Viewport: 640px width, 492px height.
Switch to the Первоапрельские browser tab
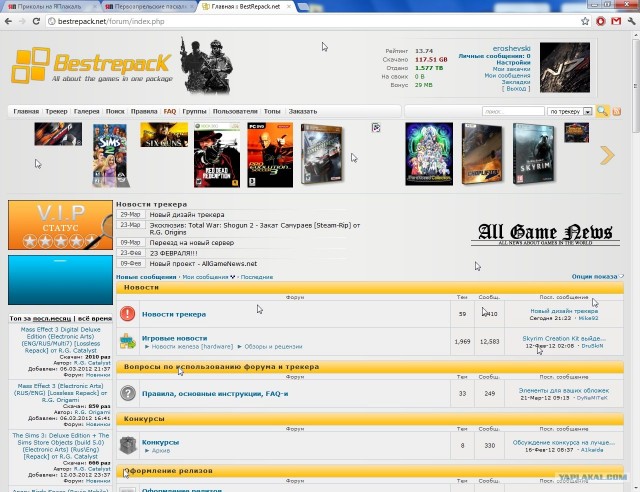pyautogui.click(x=149, y=7)
